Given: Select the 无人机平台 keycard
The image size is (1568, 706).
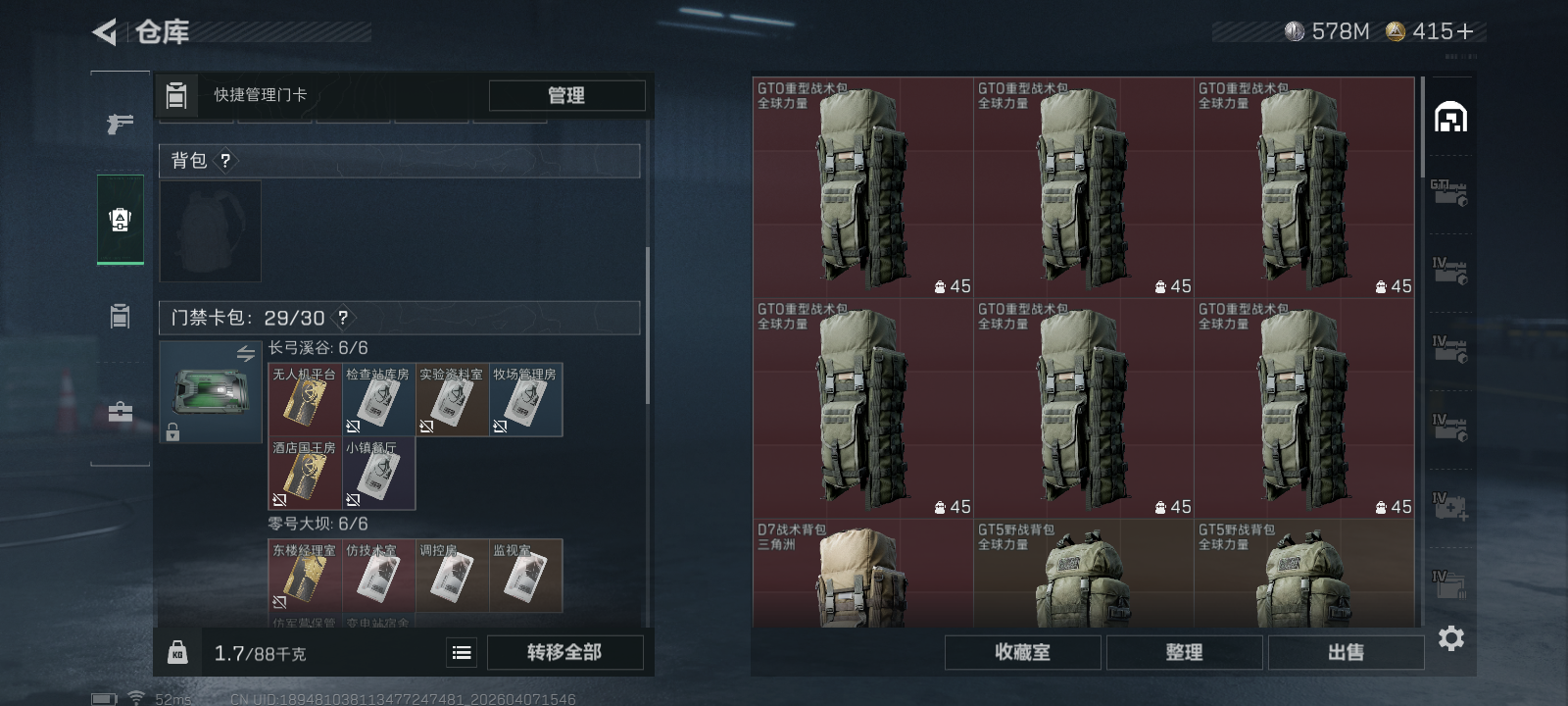Looking at the screenshot, I should 305,399.
